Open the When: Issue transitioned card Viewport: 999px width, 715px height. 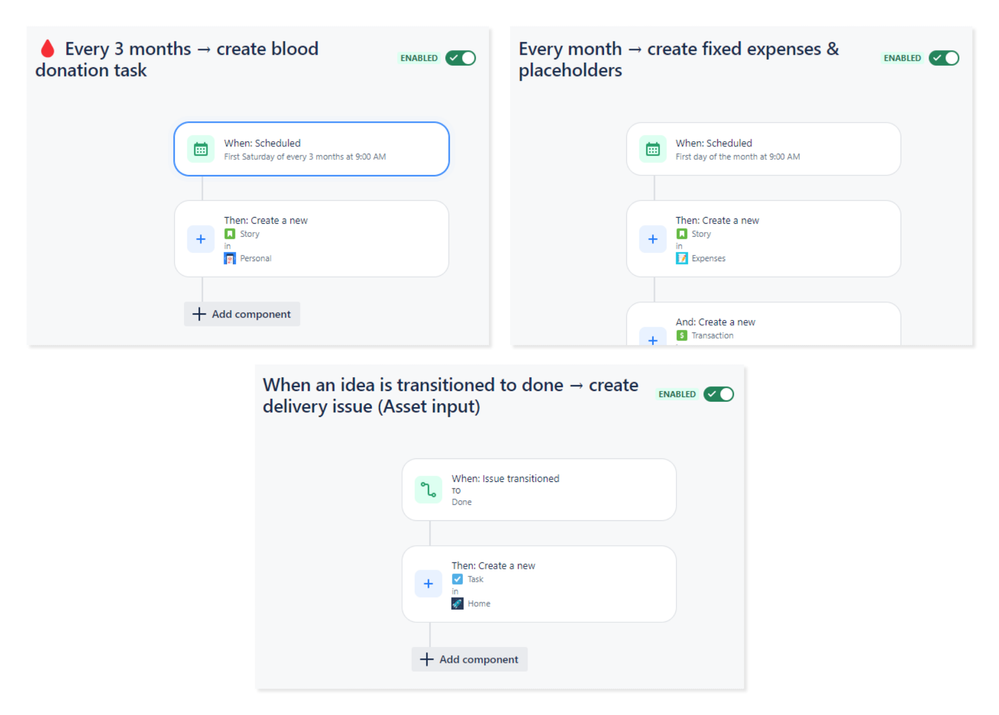point(539,489)
